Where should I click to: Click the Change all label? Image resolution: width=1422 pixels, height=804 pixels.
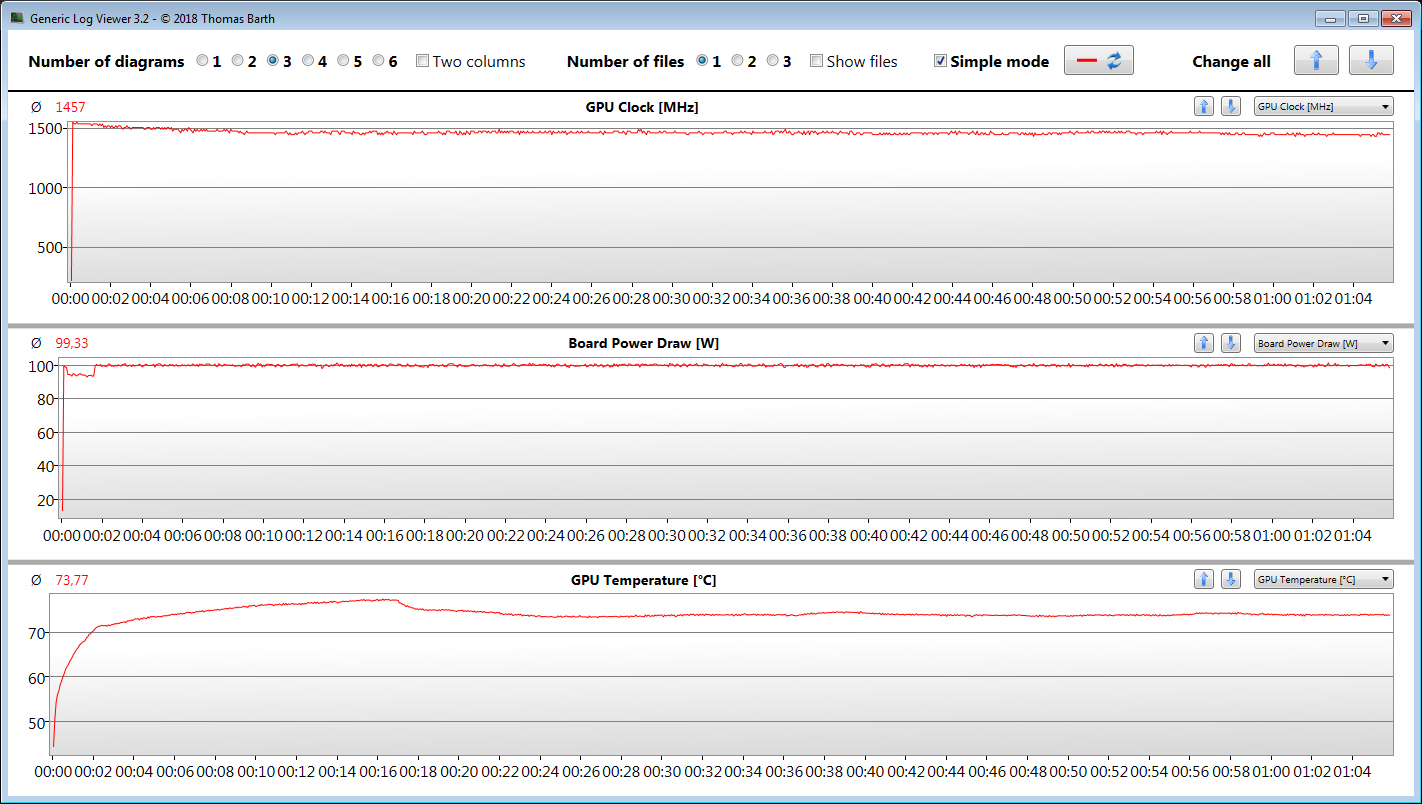coord(1231,61)
